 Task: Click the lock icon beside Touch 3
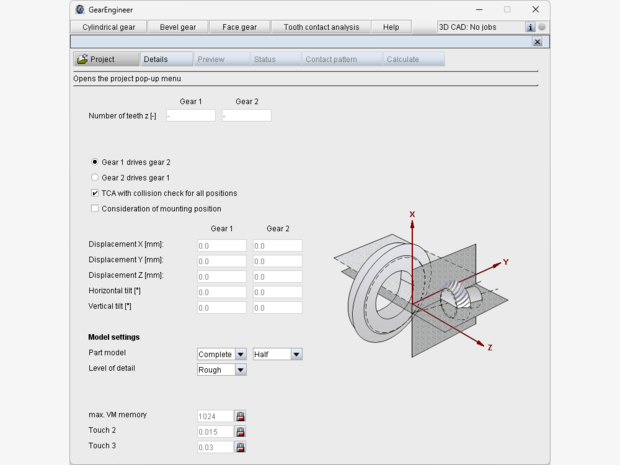click(240, 447)
